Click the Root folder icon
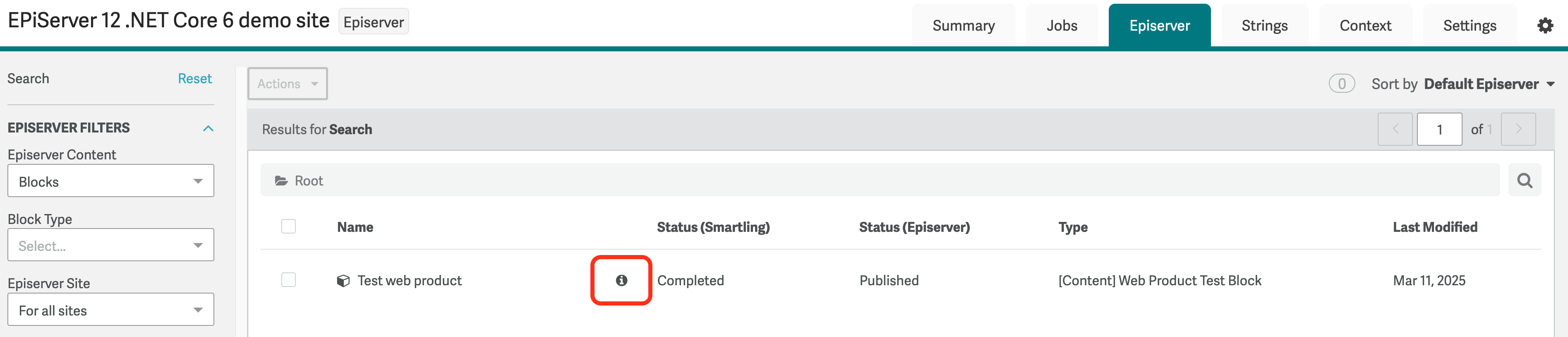This screenshot has width=1568, height=337. tap(281, 181)
